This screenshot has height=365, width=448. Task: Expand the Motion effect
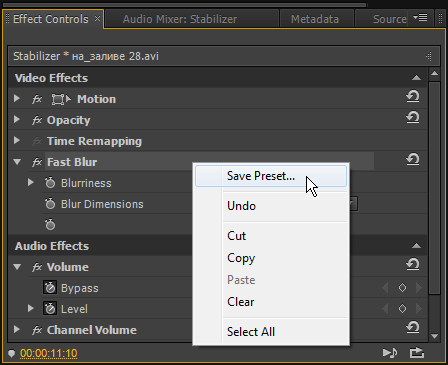tap(17, 99)
